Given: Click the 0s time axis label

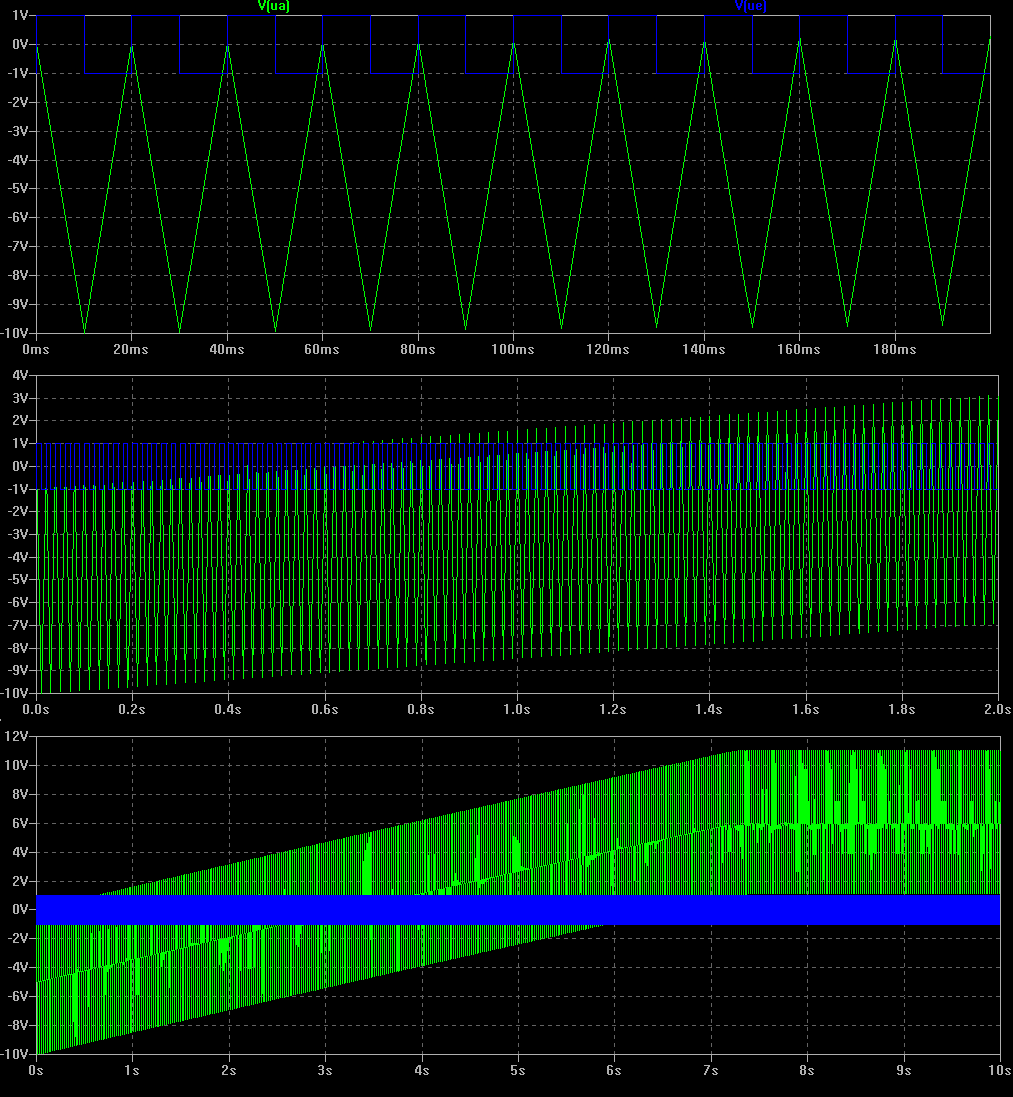Looking at the screenshot, I should (x=36, y=1070).
